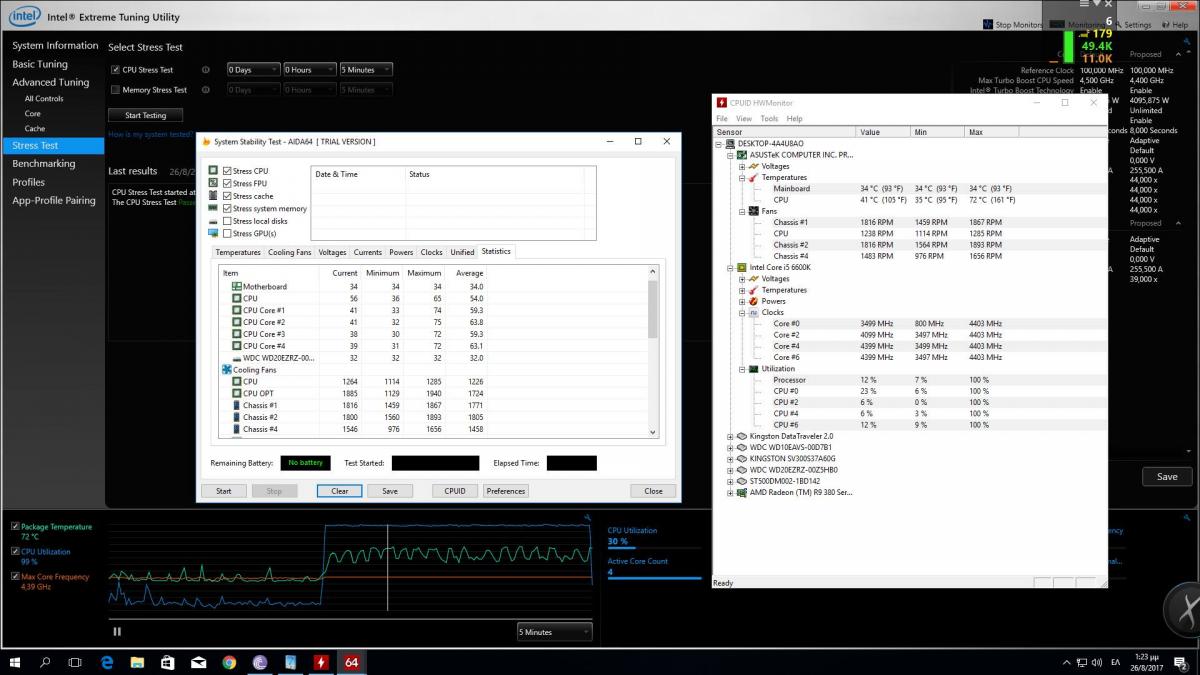The width and height of the screenshot is (1200, 675).
Task: Click the Kingston DataTraveler drive icon
Action: tap(741, 436)
